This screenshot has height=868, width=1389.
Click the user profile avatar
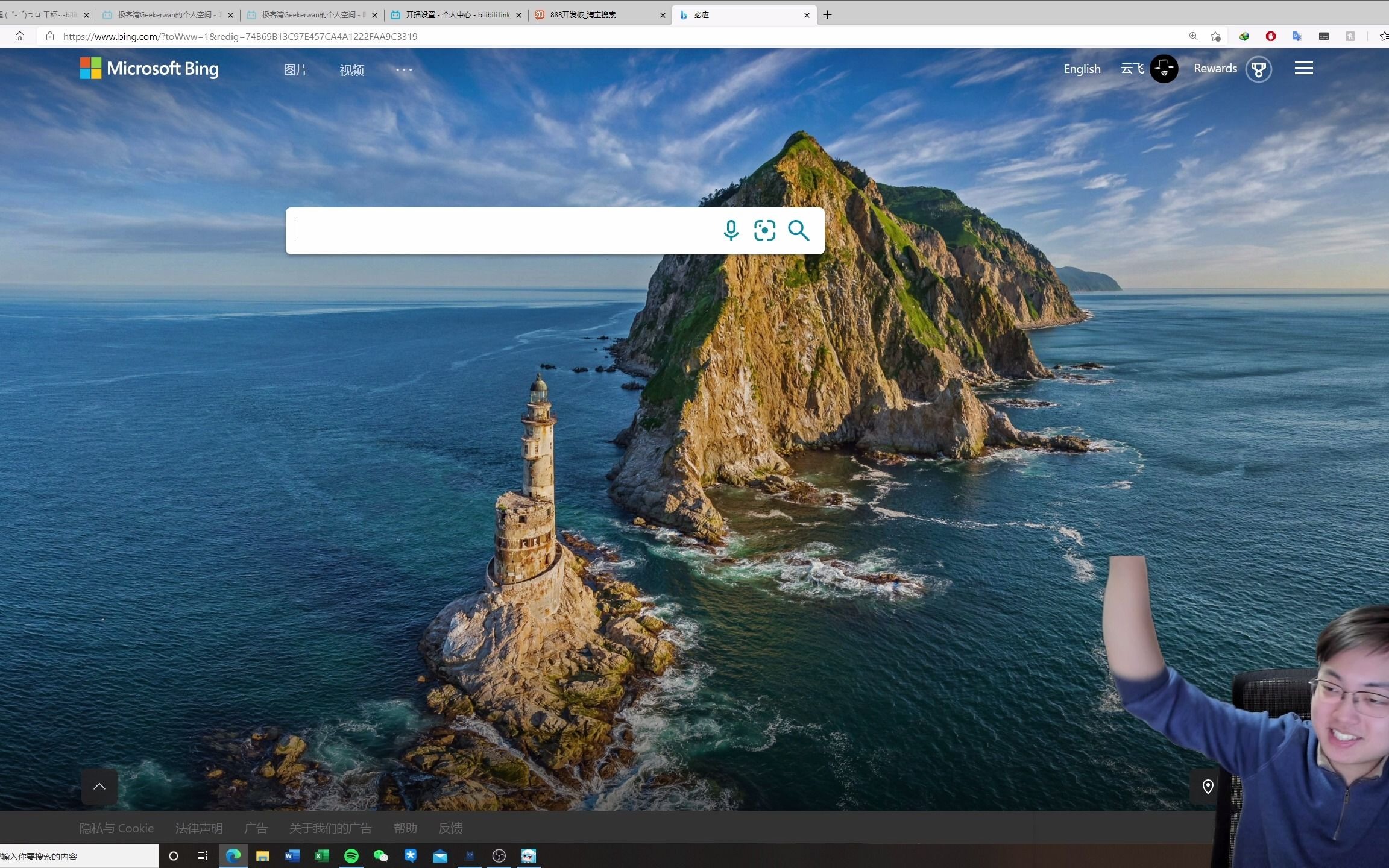click(1164, 69)
